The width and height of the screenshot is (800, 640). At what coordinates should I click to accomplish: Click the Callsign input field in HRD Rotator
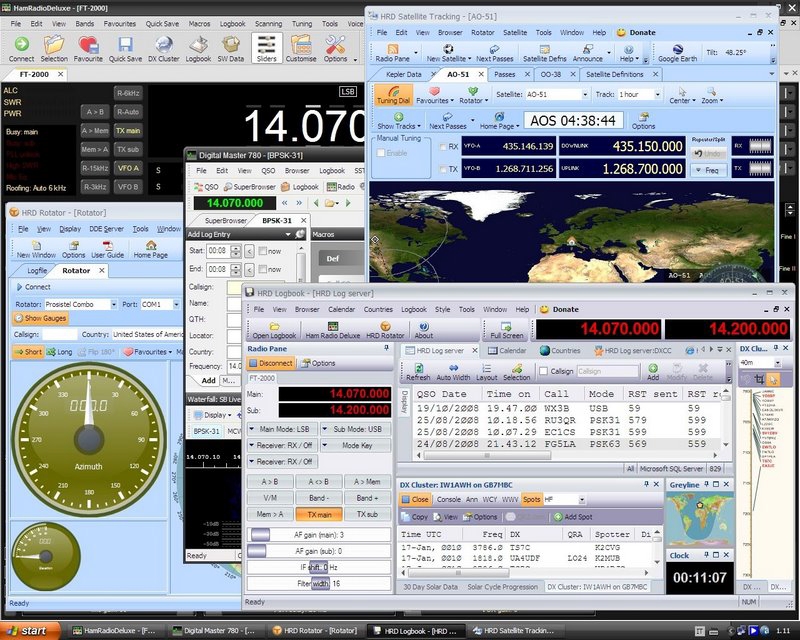(59, 334)
